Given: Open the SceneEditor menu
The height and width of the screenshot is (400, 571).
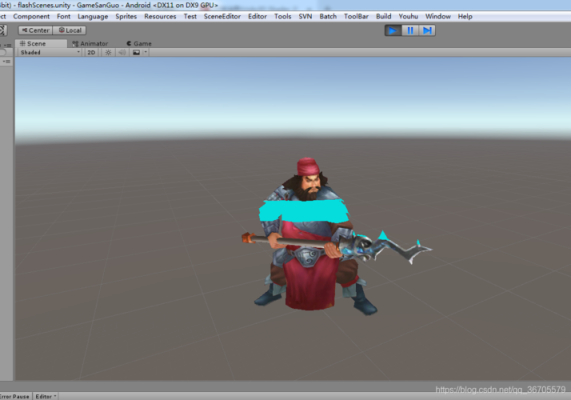Looking at the screenshot, I should click(222, 16).
